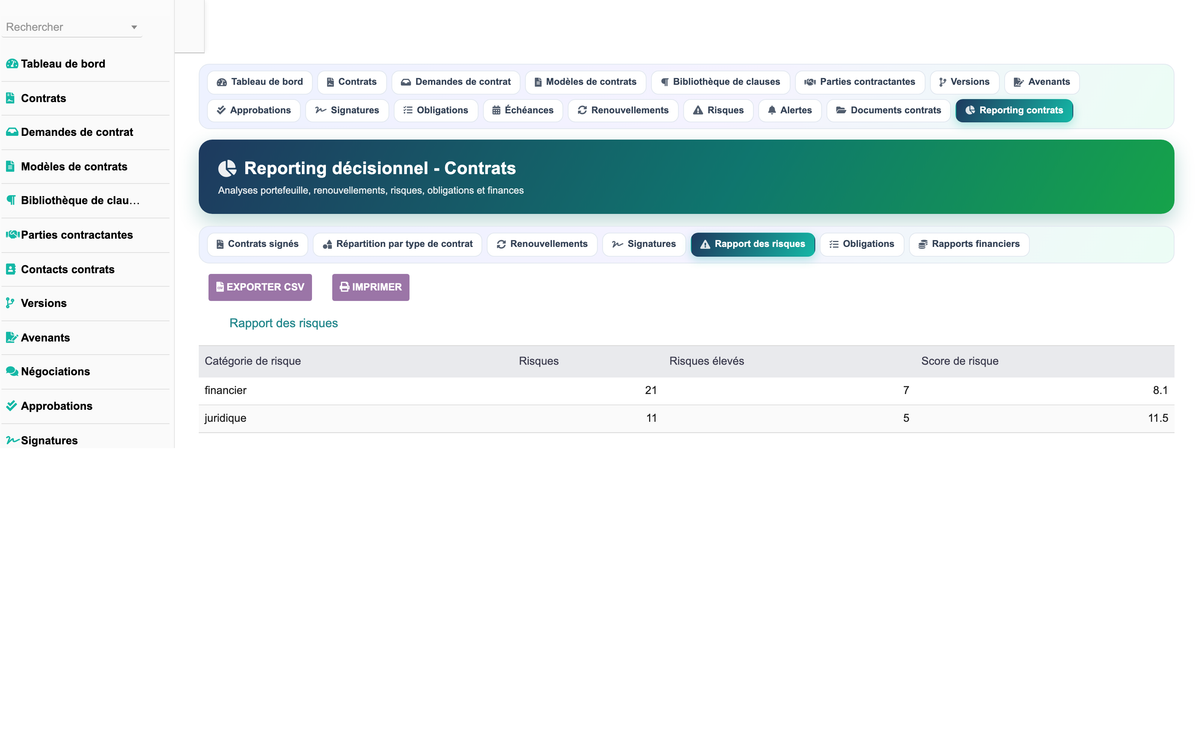Screen dimensions: 1200x743
Task: Click the Demandes de contrat sidebar inbox icon
Action: (12, 132)
